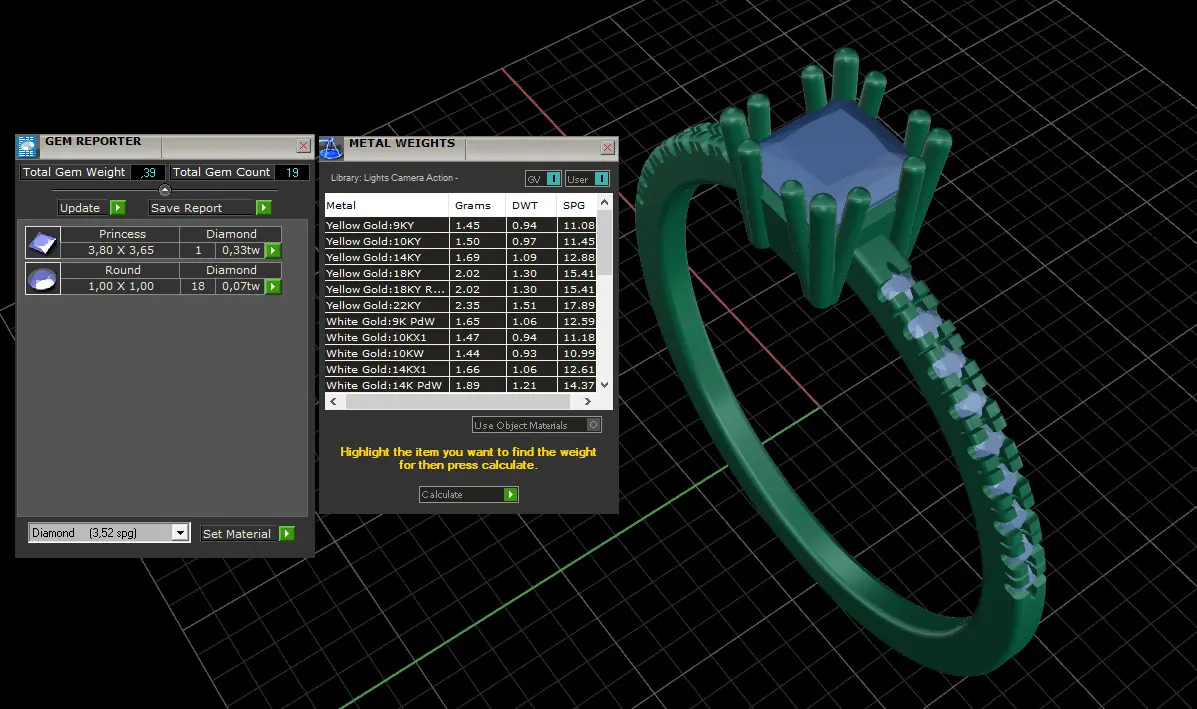Select the Yellow Gold:18KY row
1197x709 pixels.
(460, 273)
